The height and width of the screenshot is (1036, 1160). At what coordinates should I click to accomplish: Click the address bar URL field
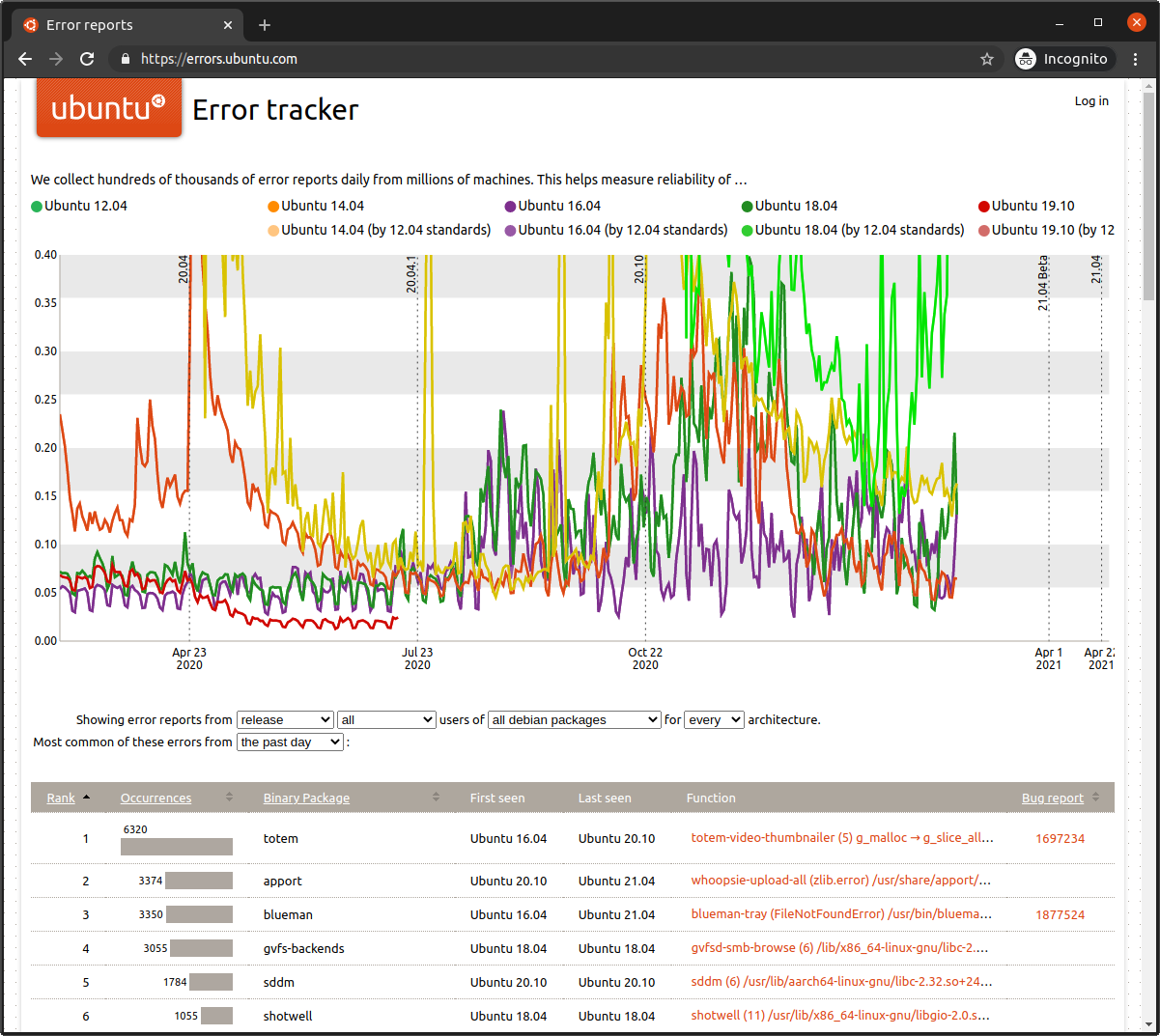coord(551,59)
